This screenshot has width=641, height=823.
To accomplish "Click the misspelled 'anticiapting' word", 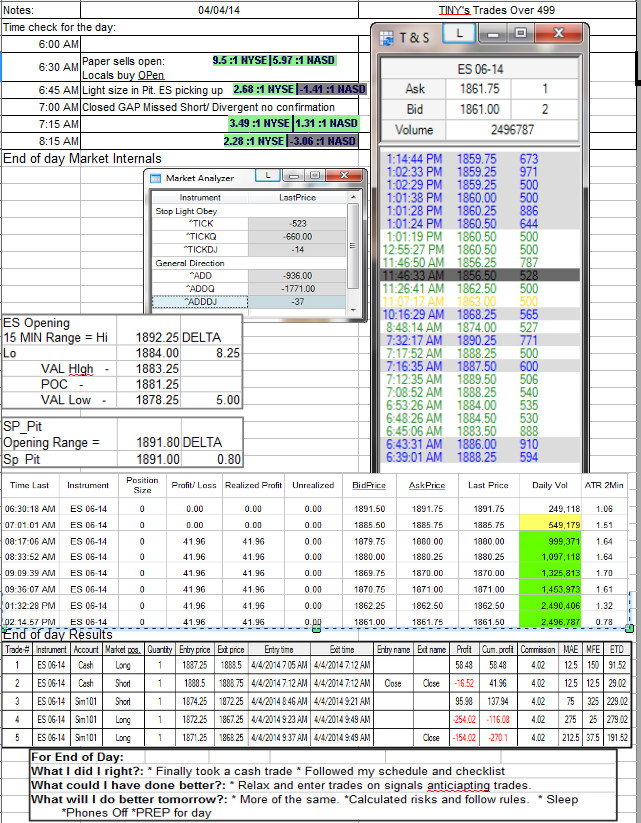I will (x=458, y=786).
